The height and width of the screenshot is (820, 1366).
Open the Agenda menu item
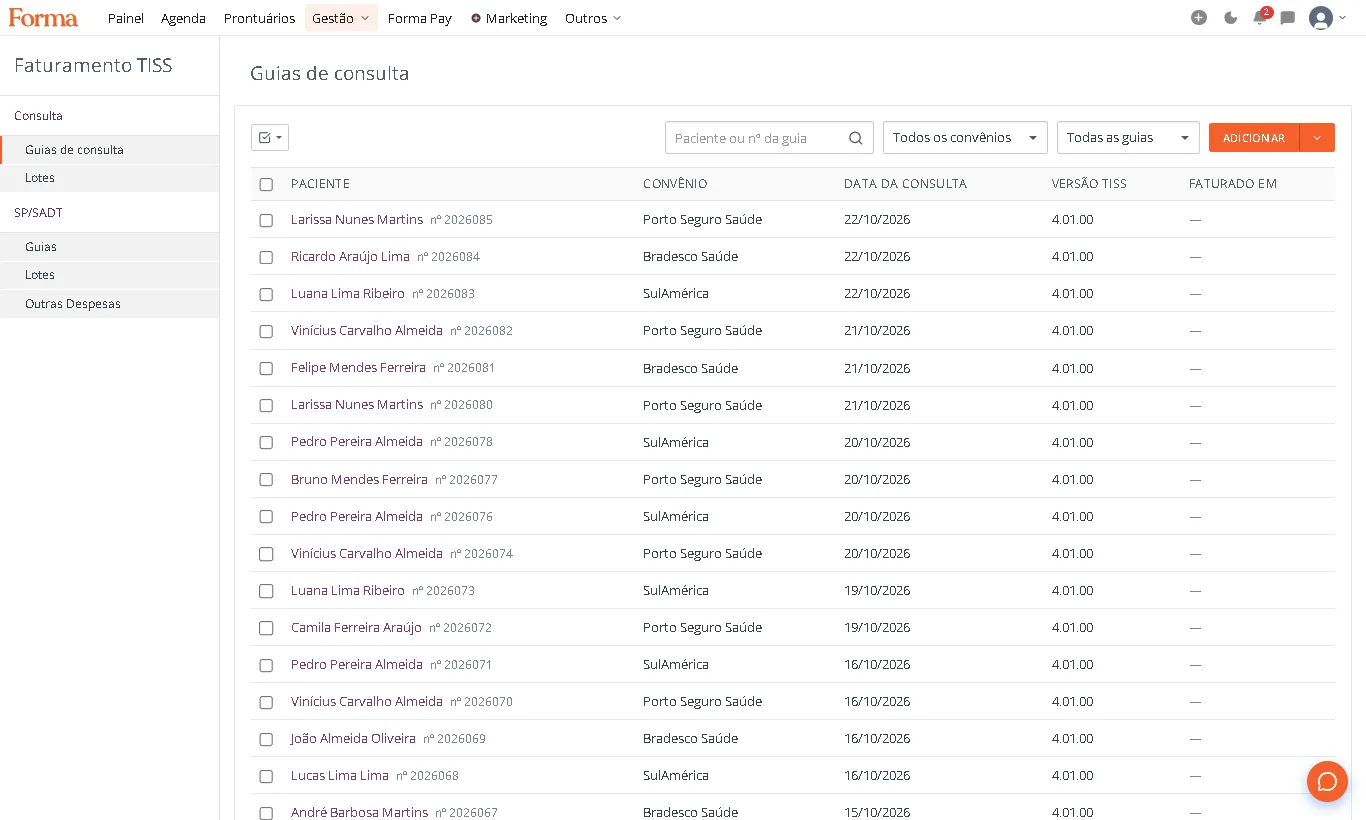click(x=183, y=18)
